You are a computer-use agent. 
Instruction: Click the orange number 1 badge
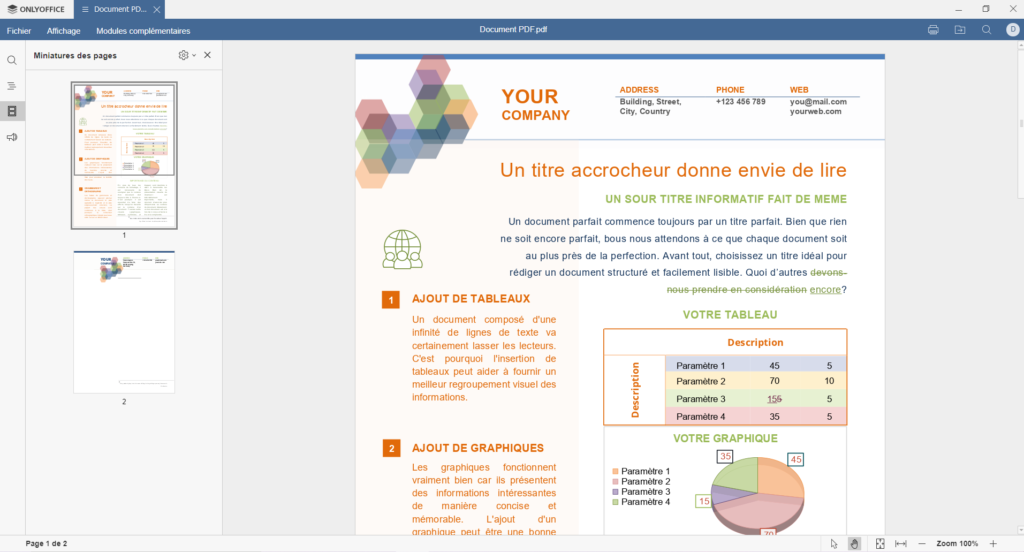(x=391, y=300)
